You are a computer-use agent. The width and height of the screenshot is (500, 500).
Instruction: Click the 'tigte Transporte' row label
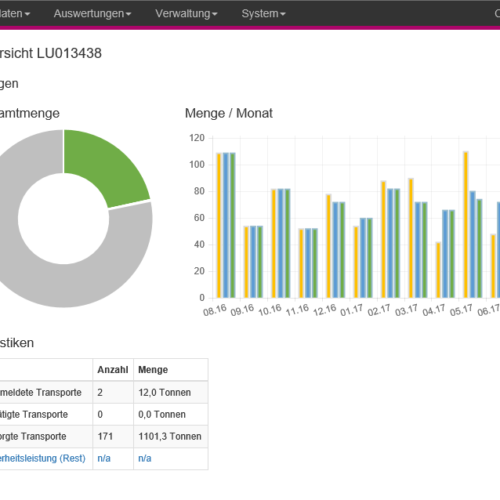34,414
